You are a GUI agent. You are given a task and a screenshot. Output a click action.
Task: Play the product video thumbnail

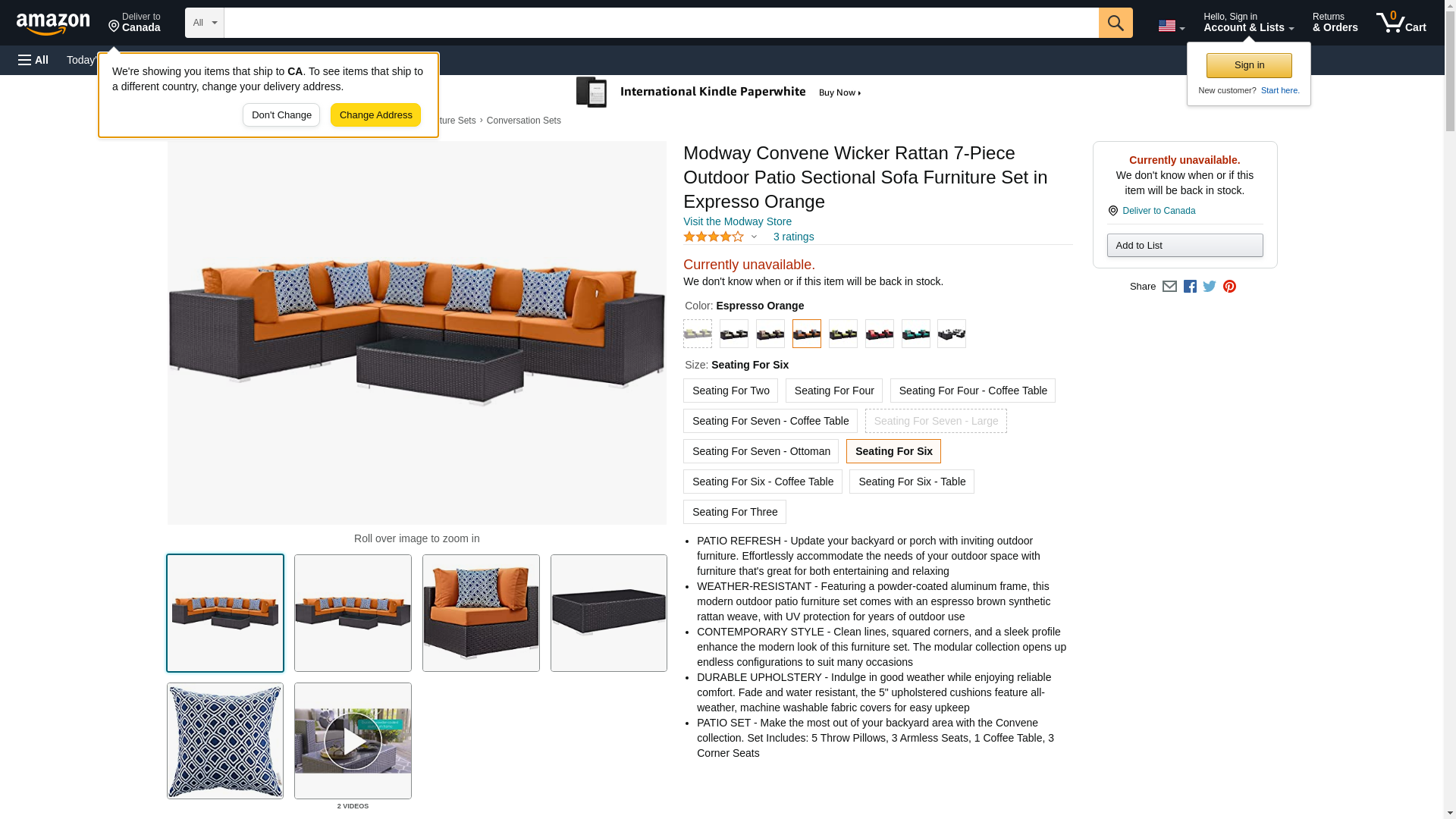point(353,741)
